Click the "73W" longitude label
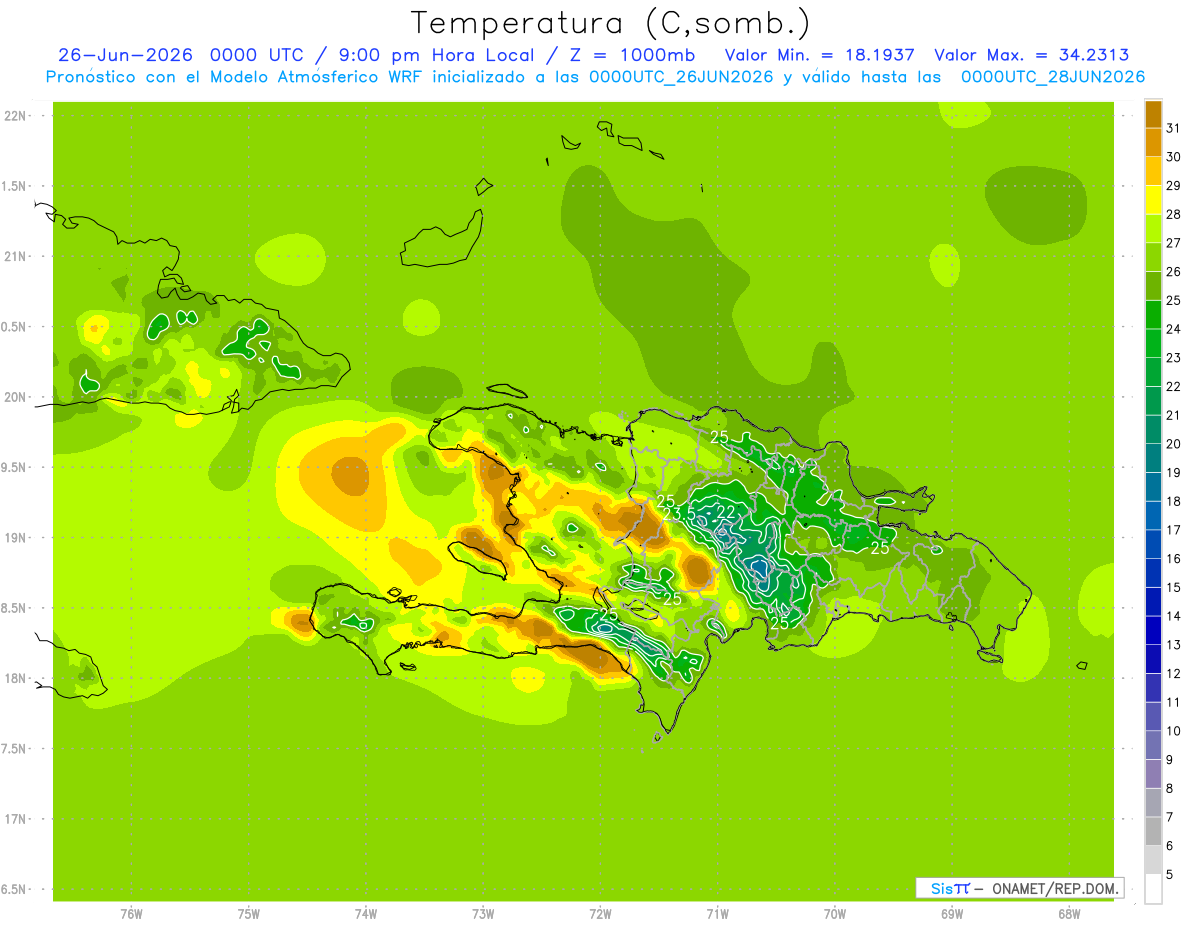The image size is (1200, 927). (x=483, y=913)
